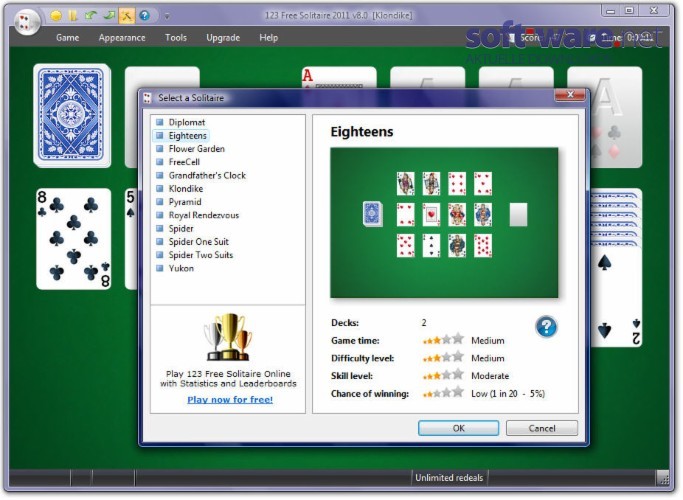
Task: Select Royal Rendezvous in the list
Action: point(203,215)
